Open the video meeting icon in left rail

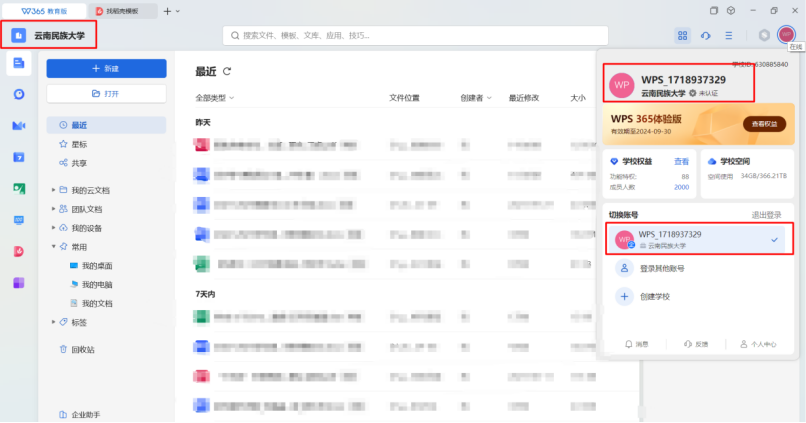(x=19, y=126)
